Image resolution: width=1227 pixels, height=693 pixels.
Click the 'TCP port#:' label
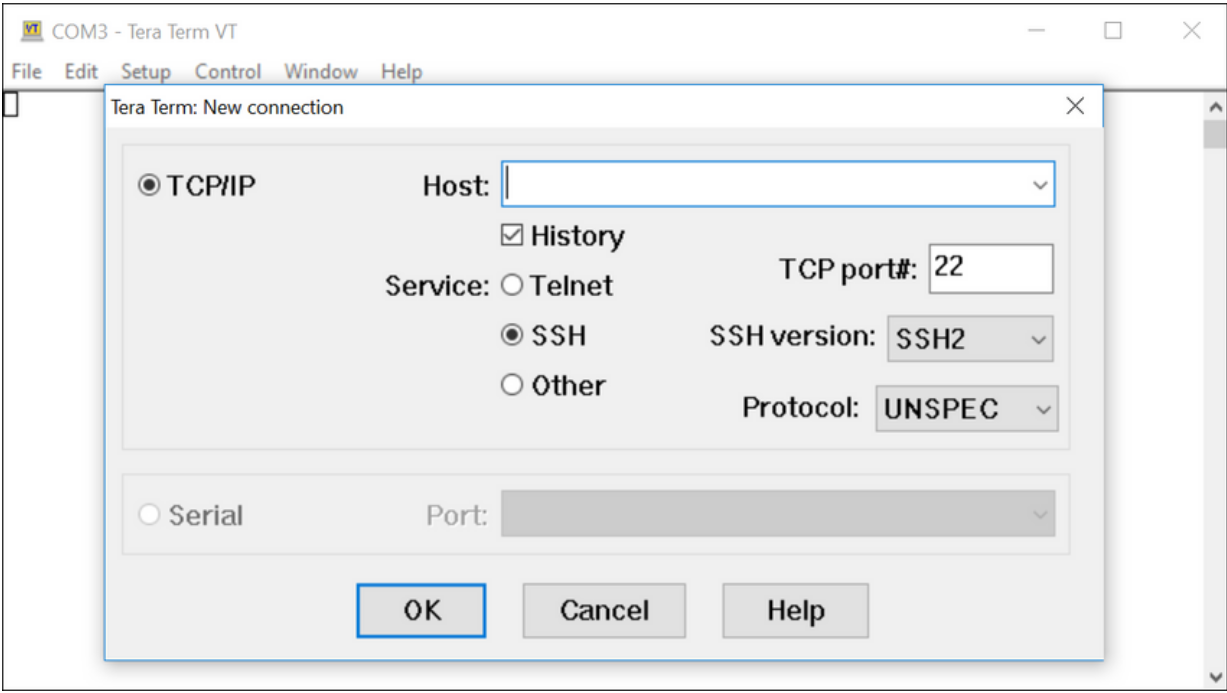point(848,268)
